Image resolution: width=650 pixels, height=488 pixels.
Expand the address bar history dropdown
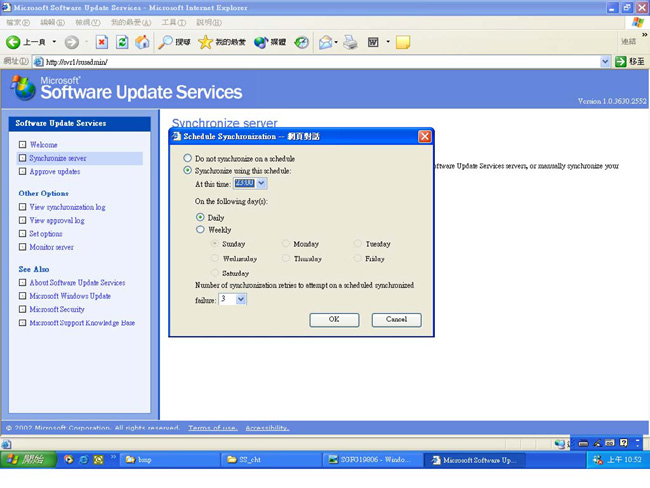(605, 62)
